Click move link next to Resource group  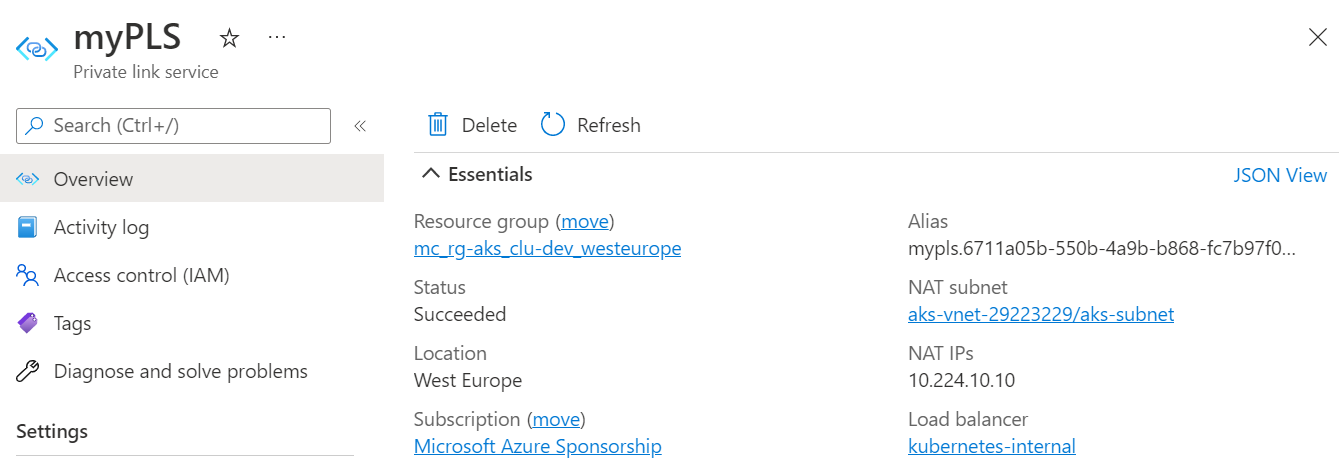(x=585, y=221)
